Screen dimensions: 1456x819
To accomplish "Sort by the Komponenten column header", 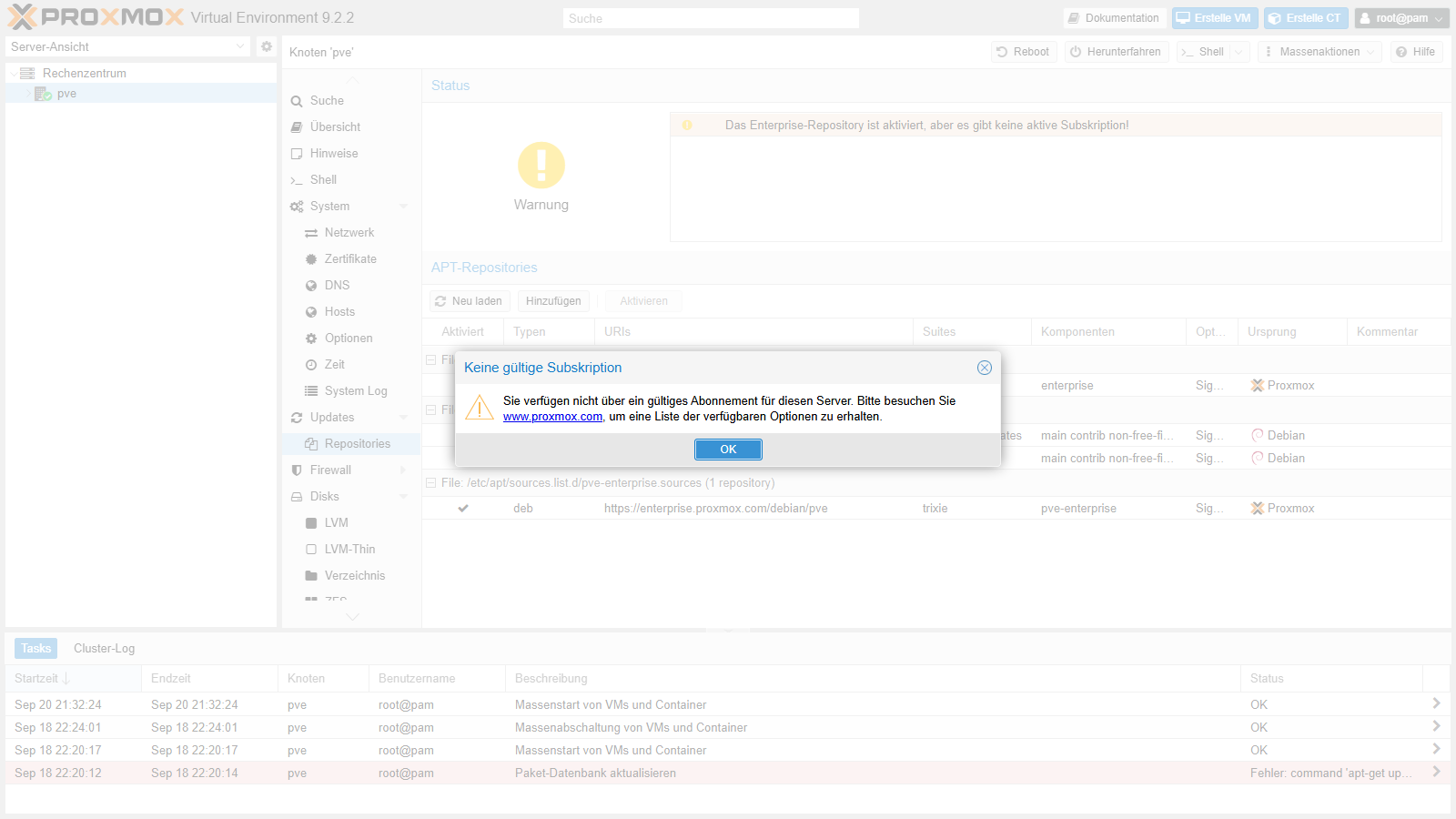I will pyautogui.click(x=1108, y=332).
